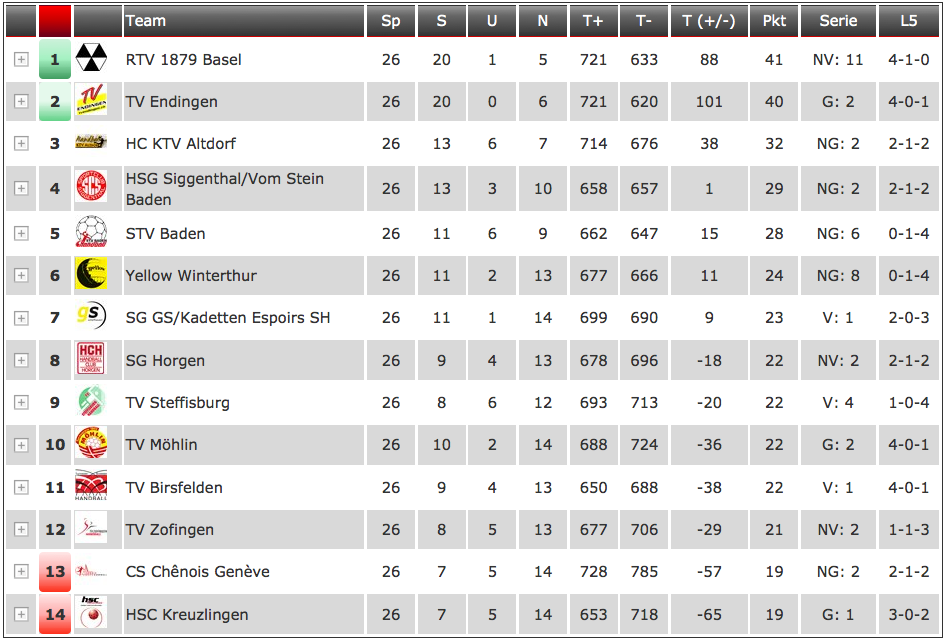Click the TV Endingen team logo
The image size is (948, 643).
click(x=91, y=100)
